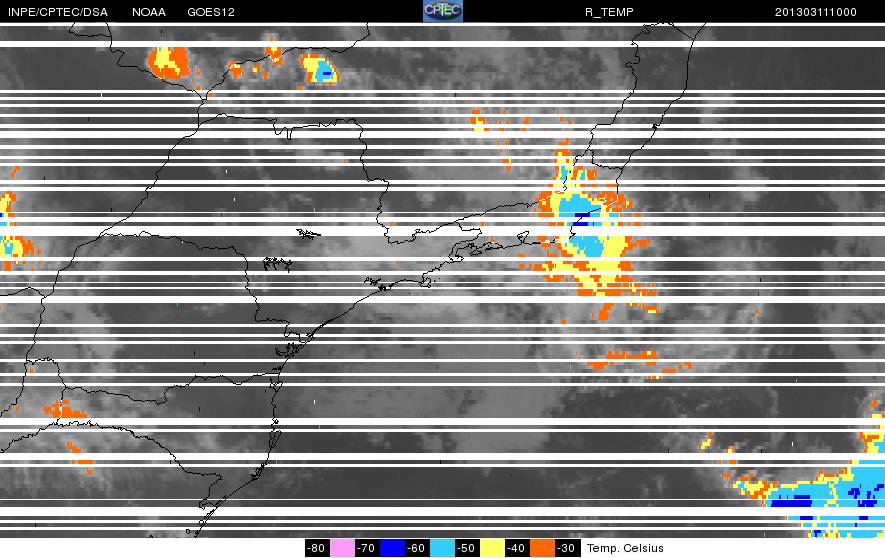Viewport: 885px width, 558px height.
Task: Click the Temp. Celsius legend label
Action: tap(625, 548)
